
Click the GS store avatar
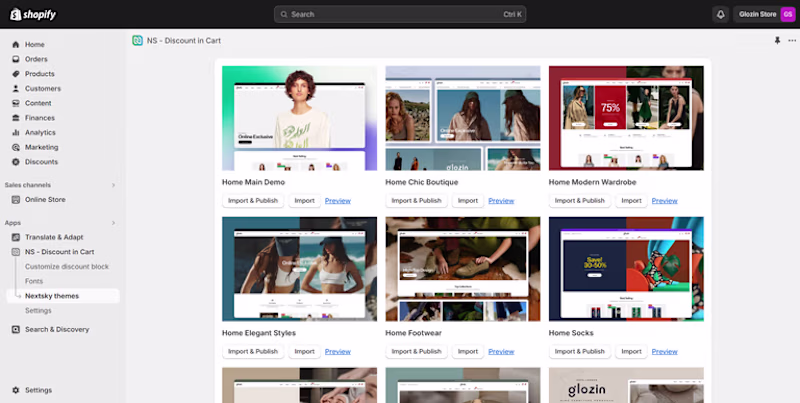(x=787, y=14)
